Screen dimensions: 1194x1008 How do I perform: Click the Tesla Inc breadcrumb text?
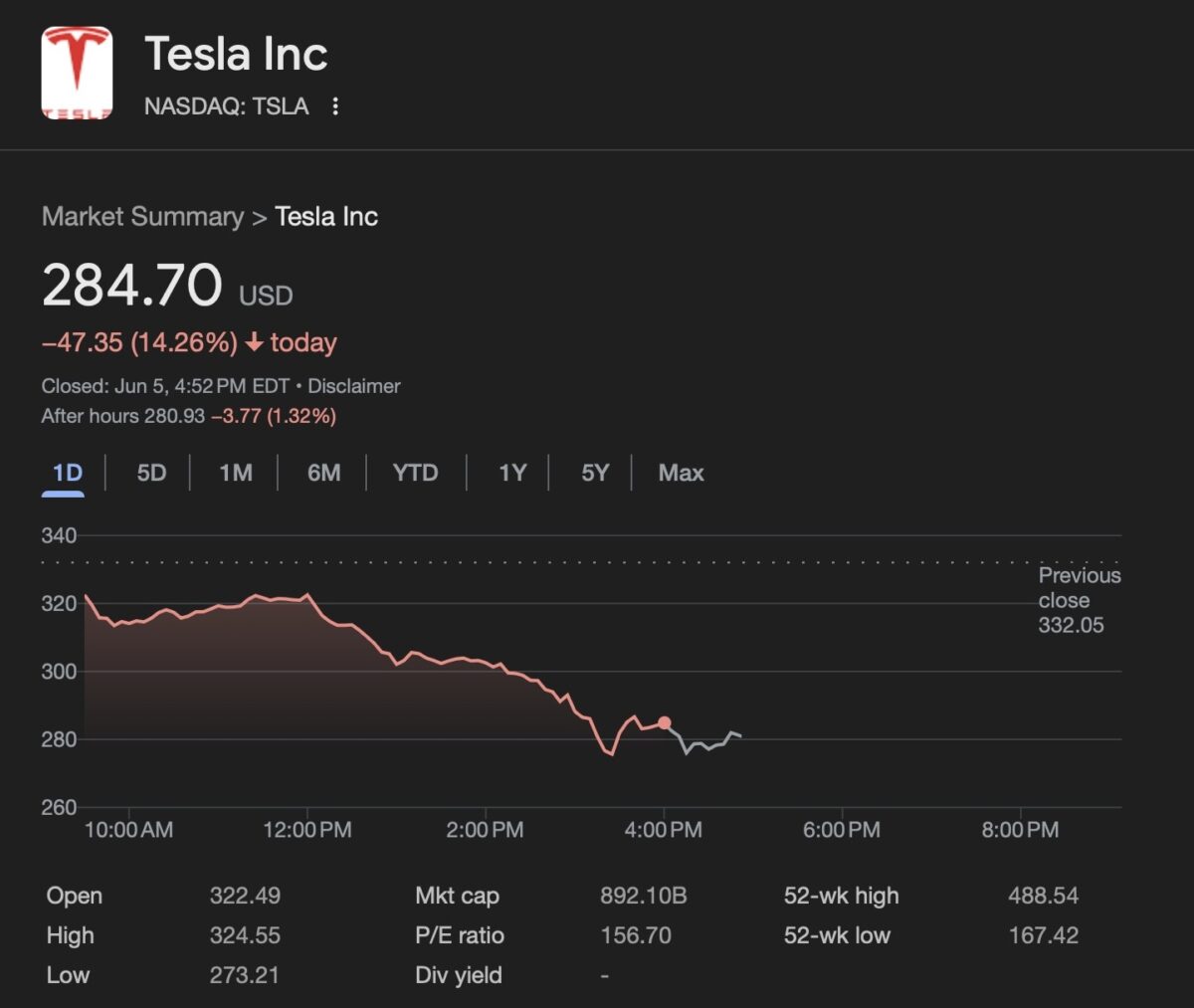click(x=325, y=216)
